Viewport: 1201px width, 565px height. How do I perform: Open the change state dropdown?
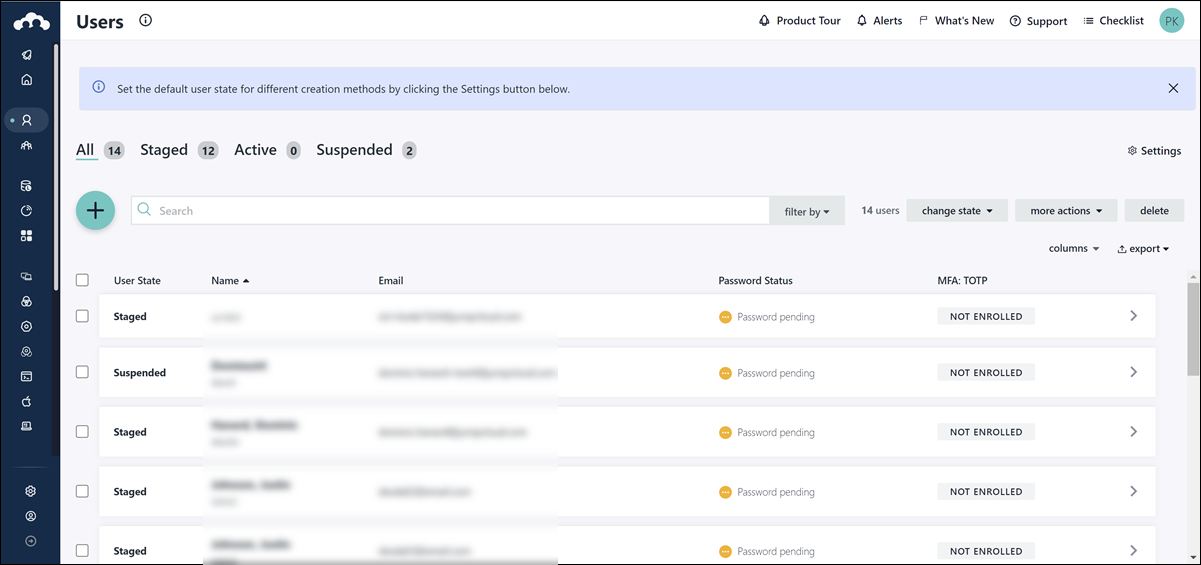(x=957, y=210)
